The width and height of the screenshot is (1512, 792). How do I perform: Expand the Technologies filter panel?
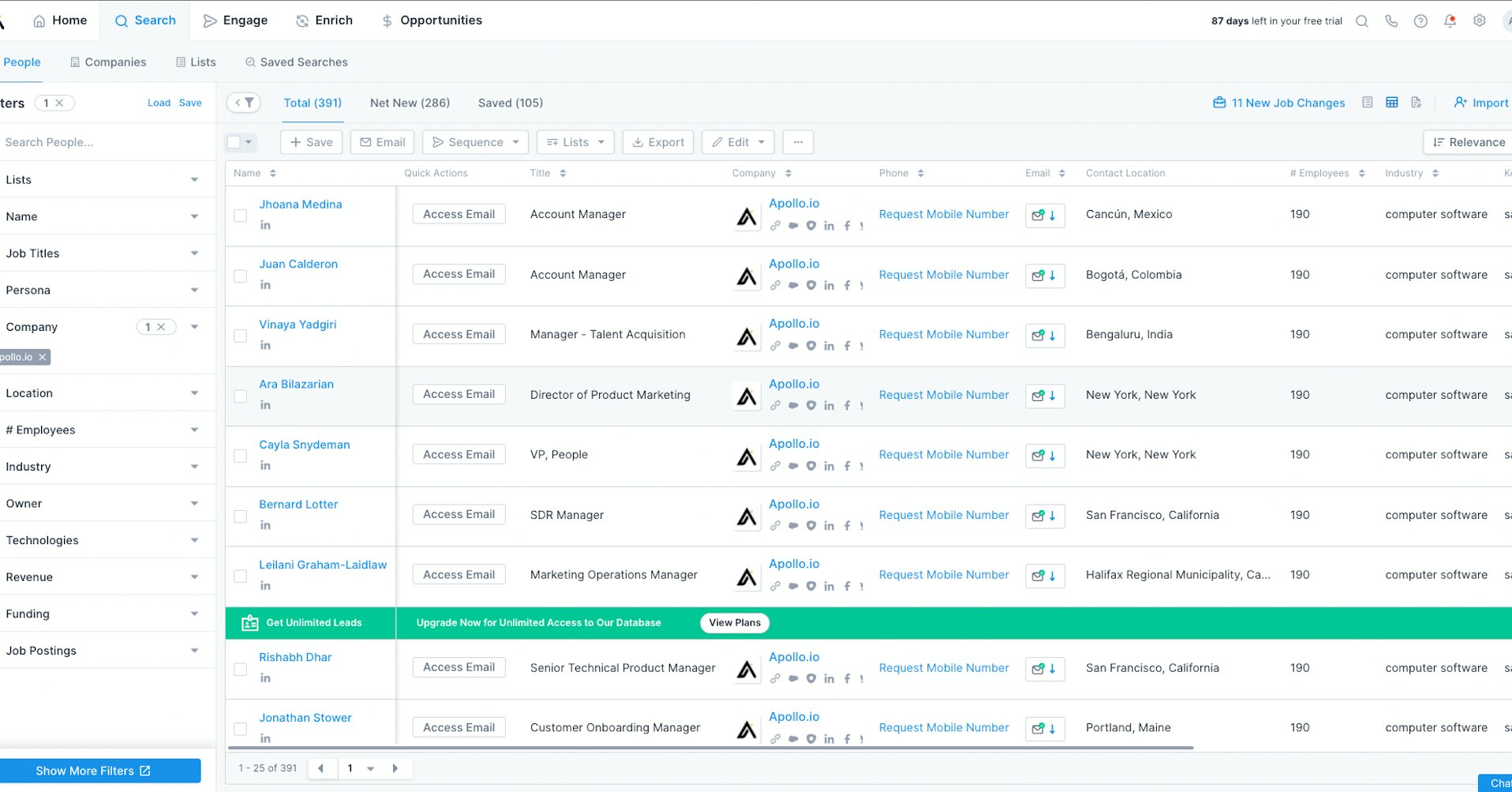(x=107, y=540)
